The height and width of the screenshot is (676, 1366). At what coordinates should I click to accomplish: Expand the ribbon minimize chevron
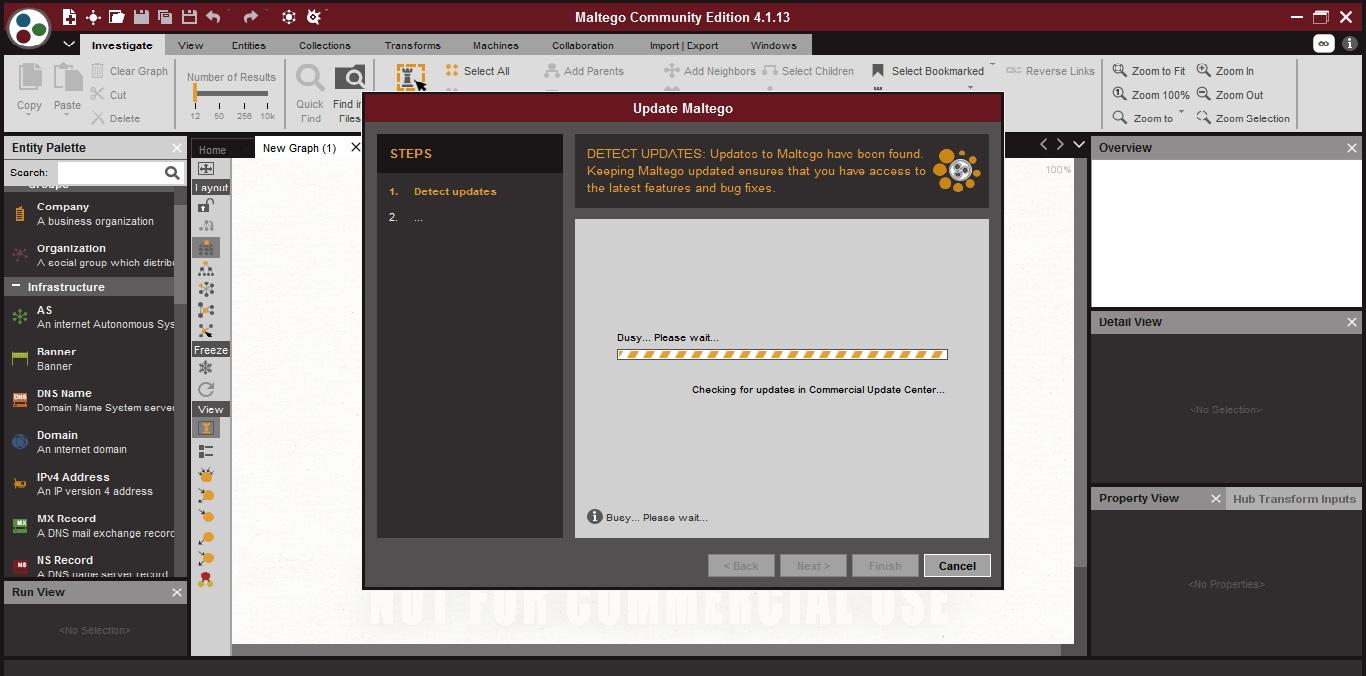[x=69, y=45]
